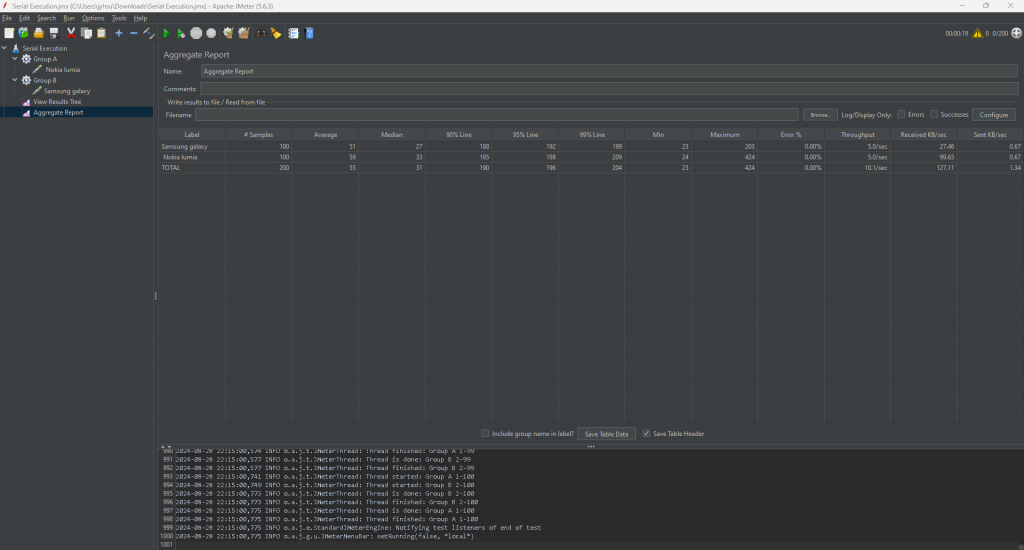The image size is (1024, 550).
Task: Open the Function Helper dialog icon
Action: point(293,33)
